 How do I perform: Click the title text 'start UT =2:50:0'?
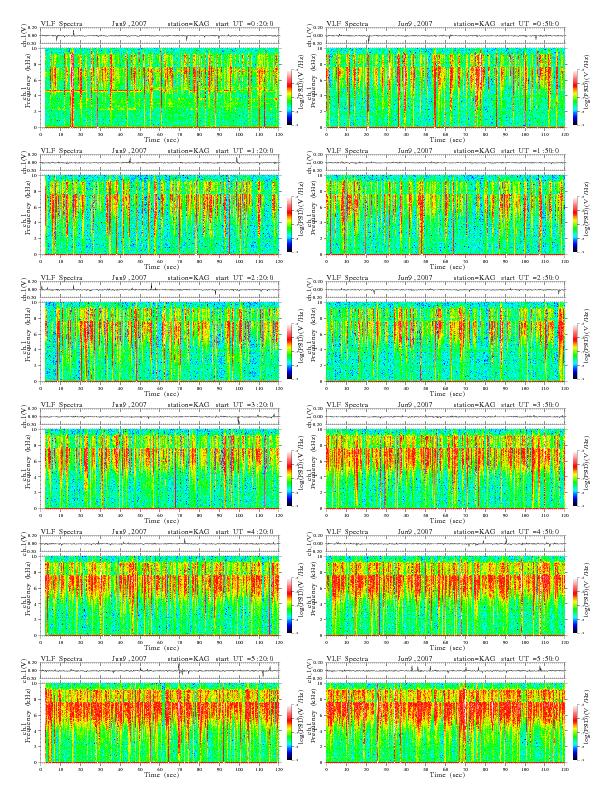[x=530, y=278]
